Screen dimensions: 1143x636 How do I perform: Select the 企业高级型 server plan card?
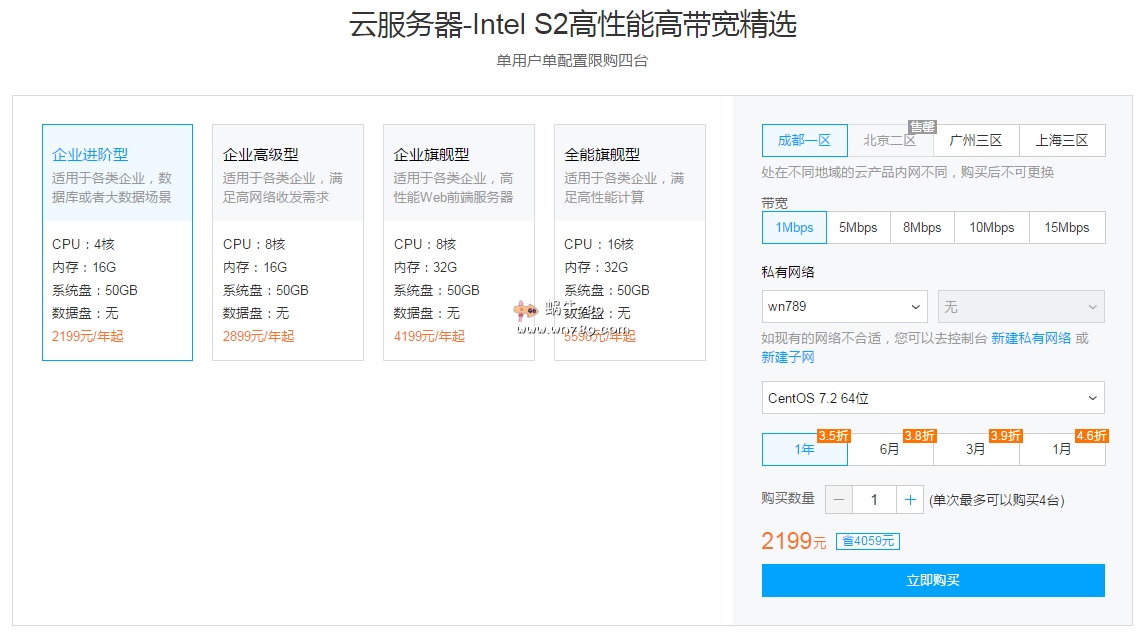click(288, 242)
